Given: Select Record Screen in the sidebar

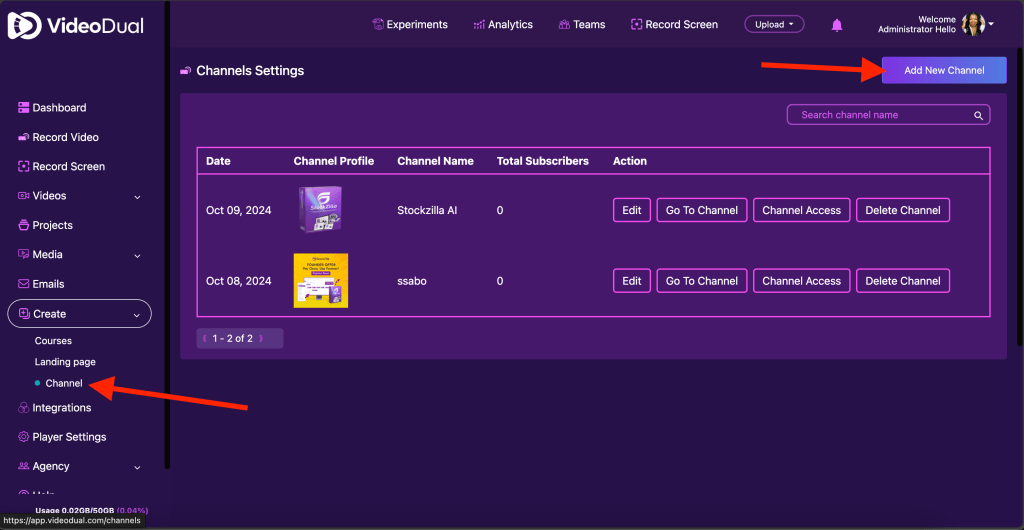Looking at the screenshot, I should click(68, 166).
